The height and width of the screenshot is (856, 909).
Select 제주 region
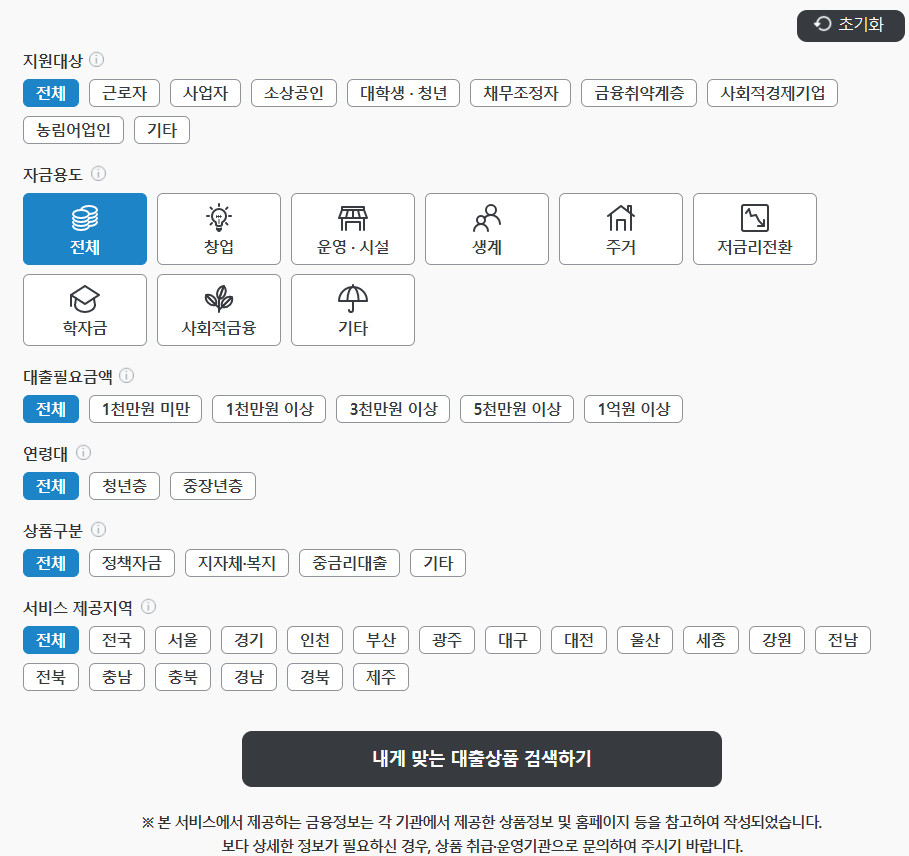[381, 677]
